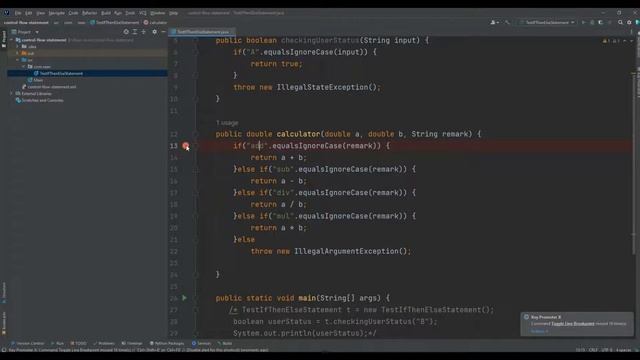Click the 1 usage hint above calculator
Image resolution: width=640 pixels, height=360 pixels.
pyautogui.click(x=227, y=122)
